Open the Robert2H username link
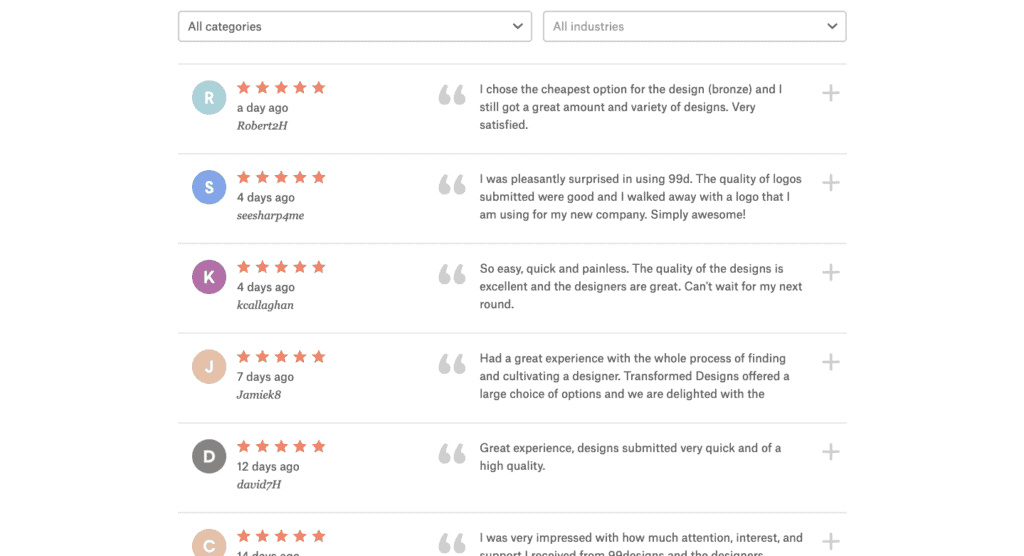 pyautogui.click(x=262, y=125)
